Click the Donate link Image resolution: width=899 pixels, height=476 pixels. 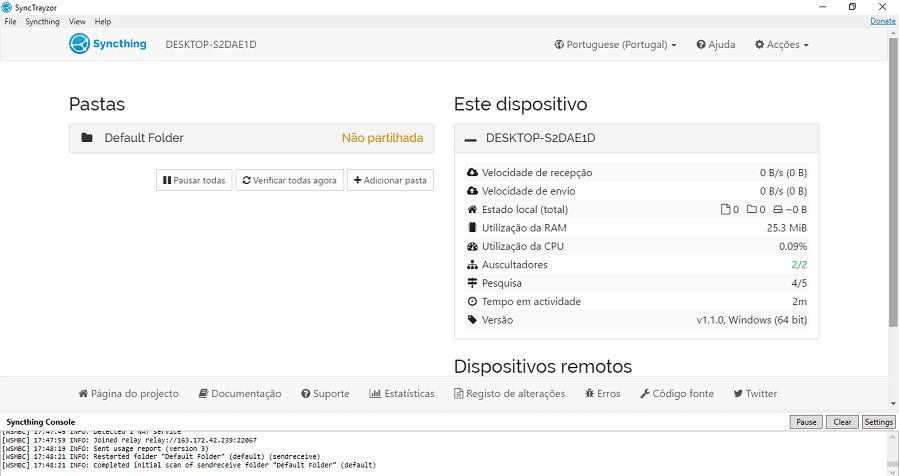882,21
